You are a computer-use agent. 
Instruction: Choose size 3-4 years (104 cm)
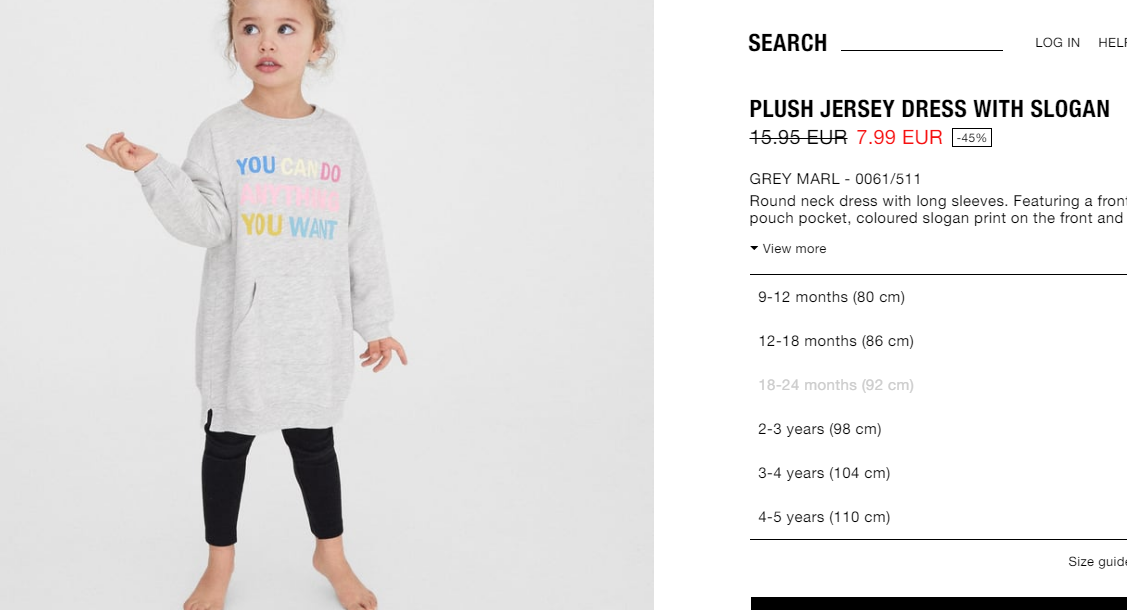[938, 473]
